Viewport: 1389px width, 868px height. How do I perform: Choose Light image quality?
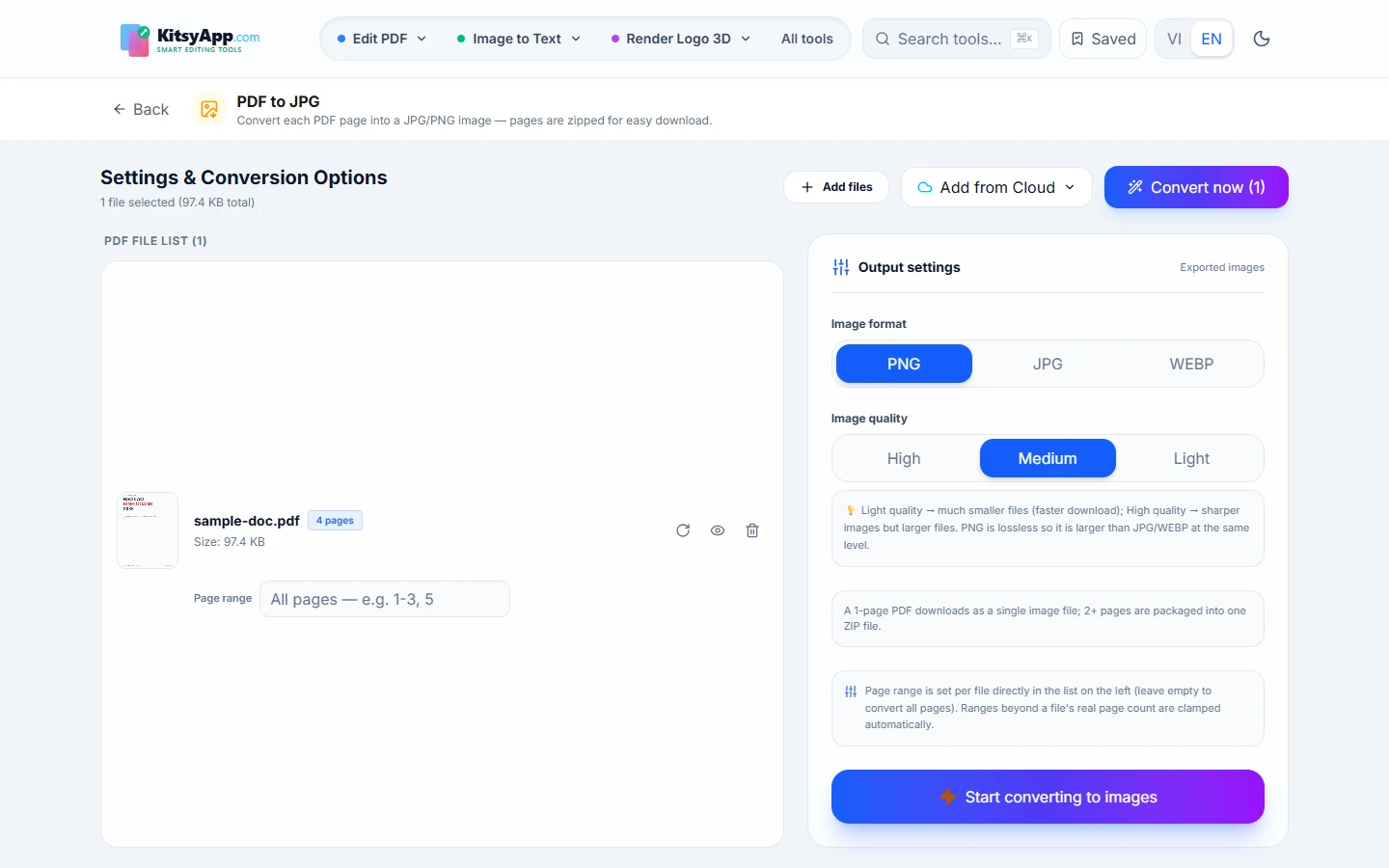(1191, 458)
